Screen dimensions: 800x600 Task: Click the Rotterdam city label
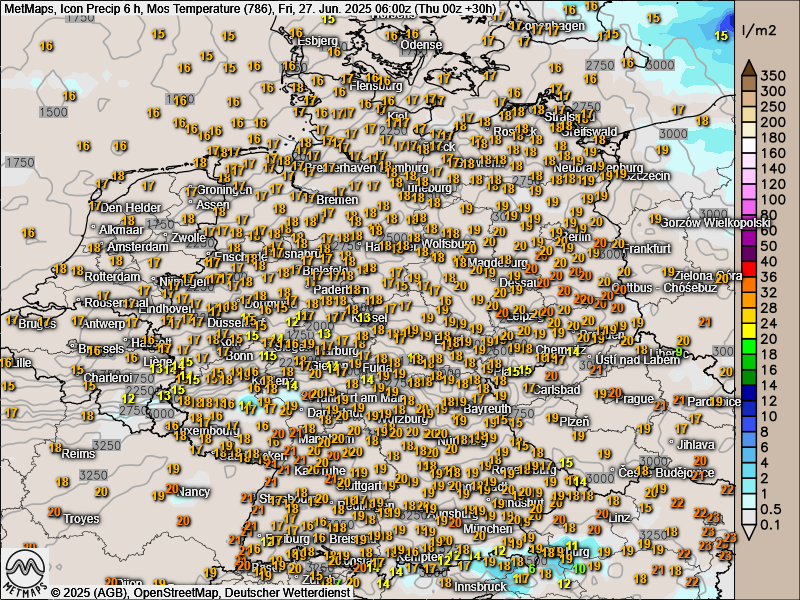[112, 276]
